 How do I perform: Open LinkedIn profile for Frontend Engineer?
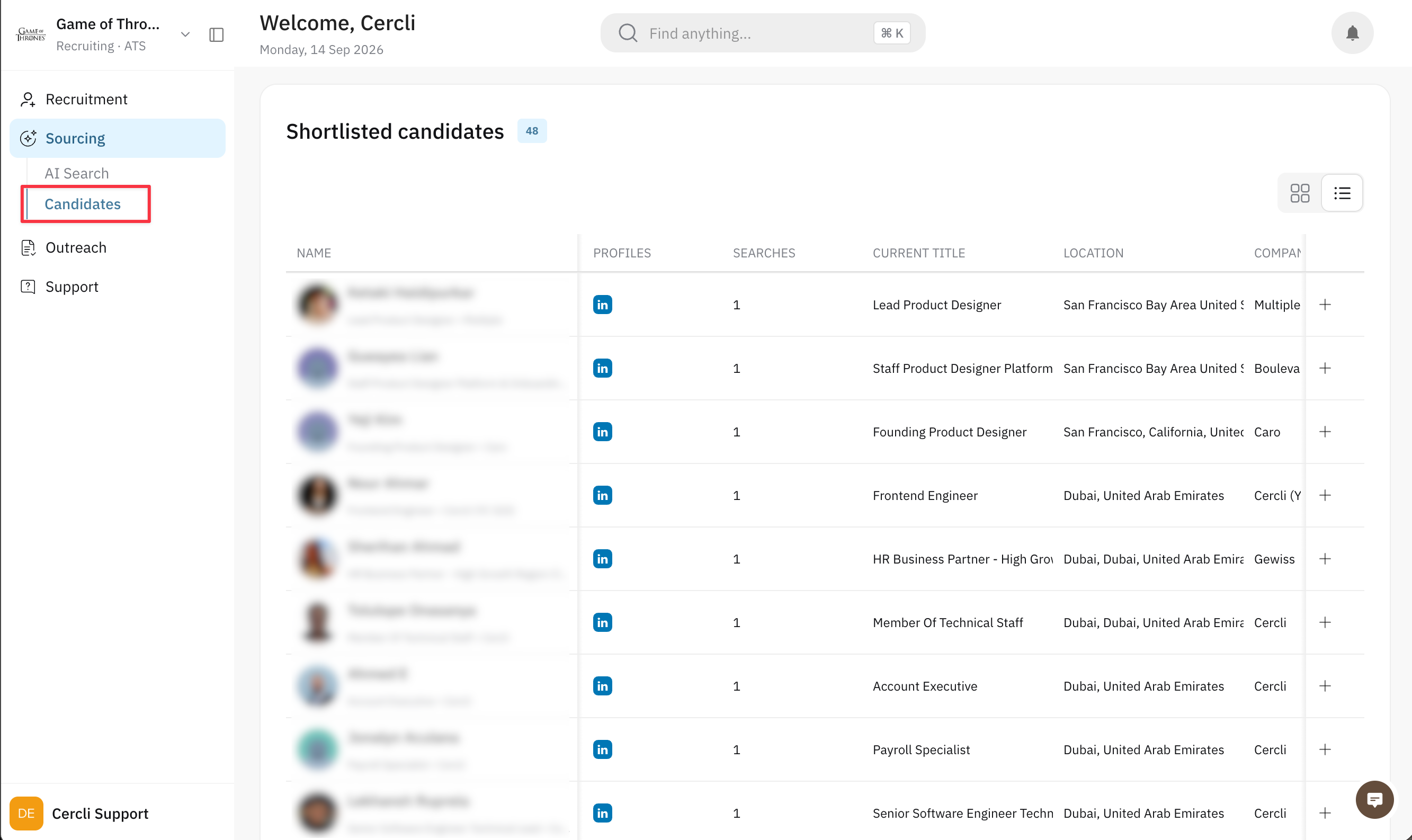(x=602, y=495)
